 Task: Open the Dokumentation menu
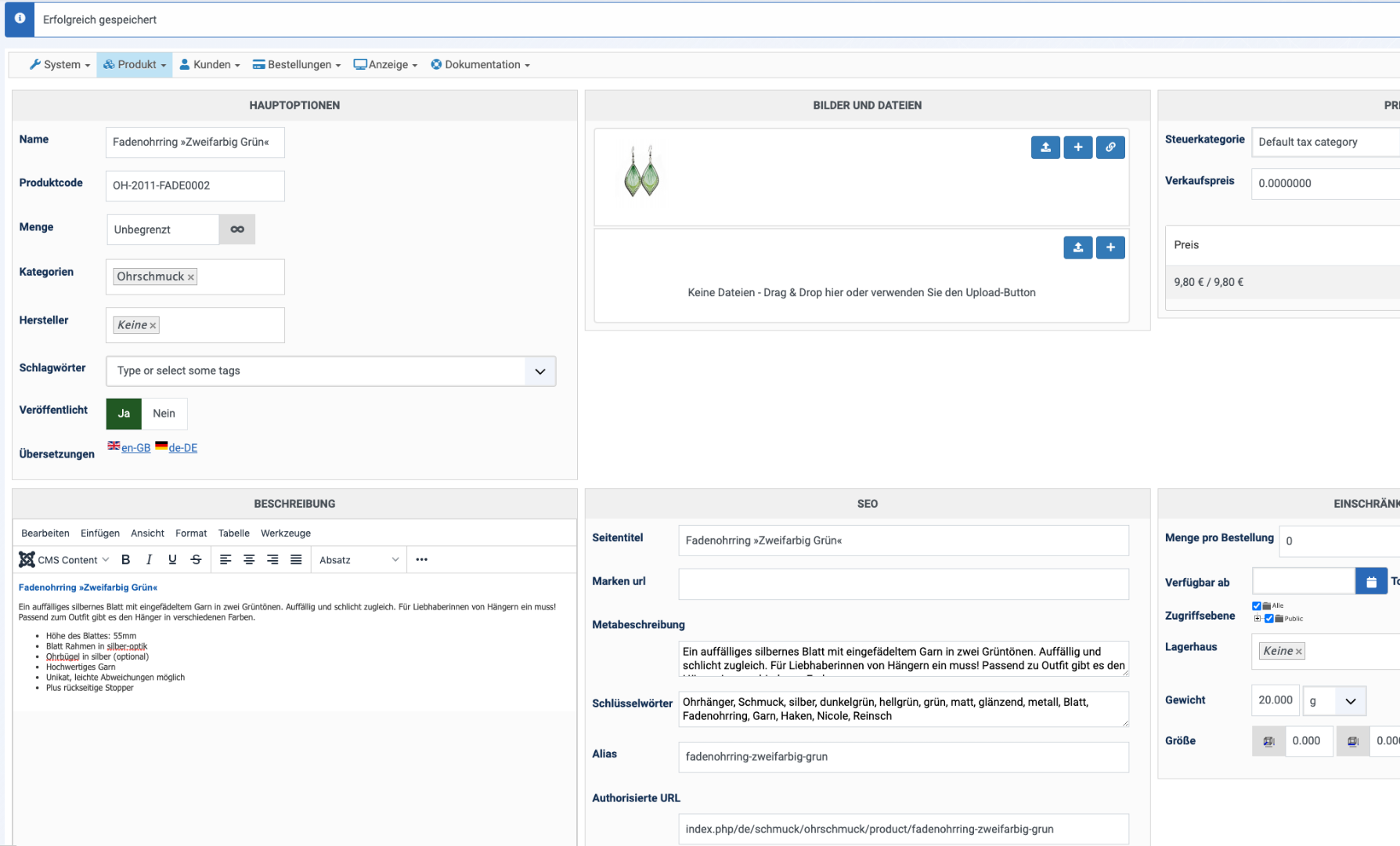pyautogui.click(x=481, y=64)
